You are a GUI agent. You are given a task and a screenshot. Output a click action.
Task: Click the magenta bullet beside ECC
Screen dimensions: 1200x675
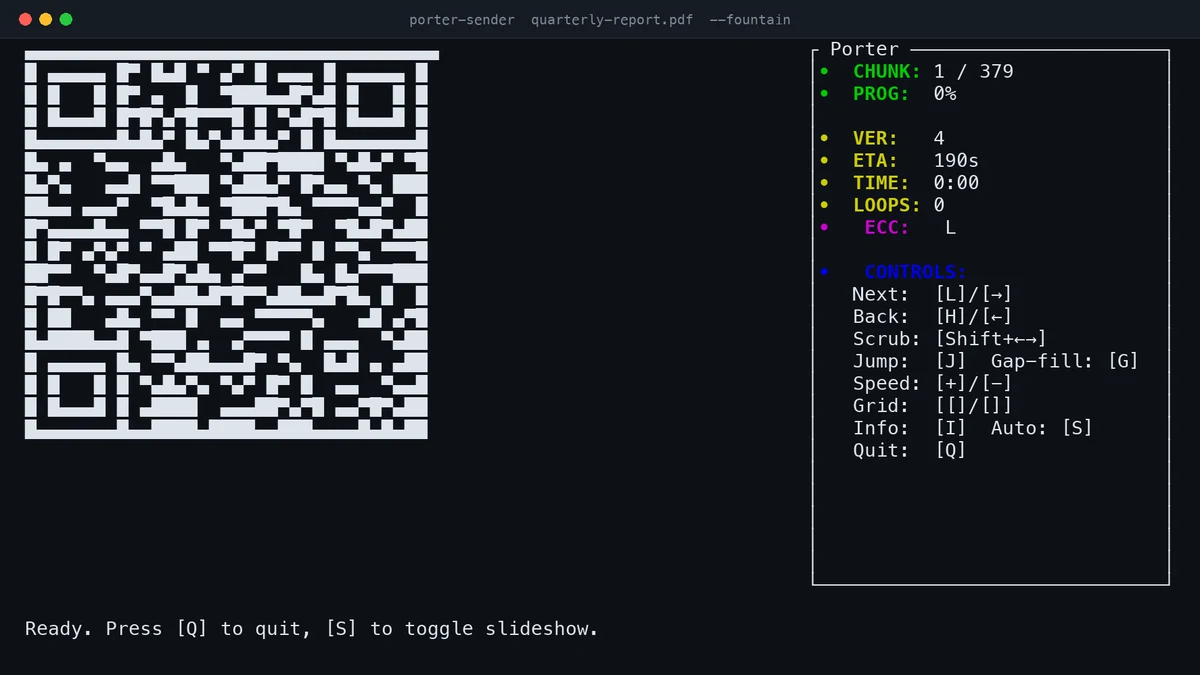825,227
